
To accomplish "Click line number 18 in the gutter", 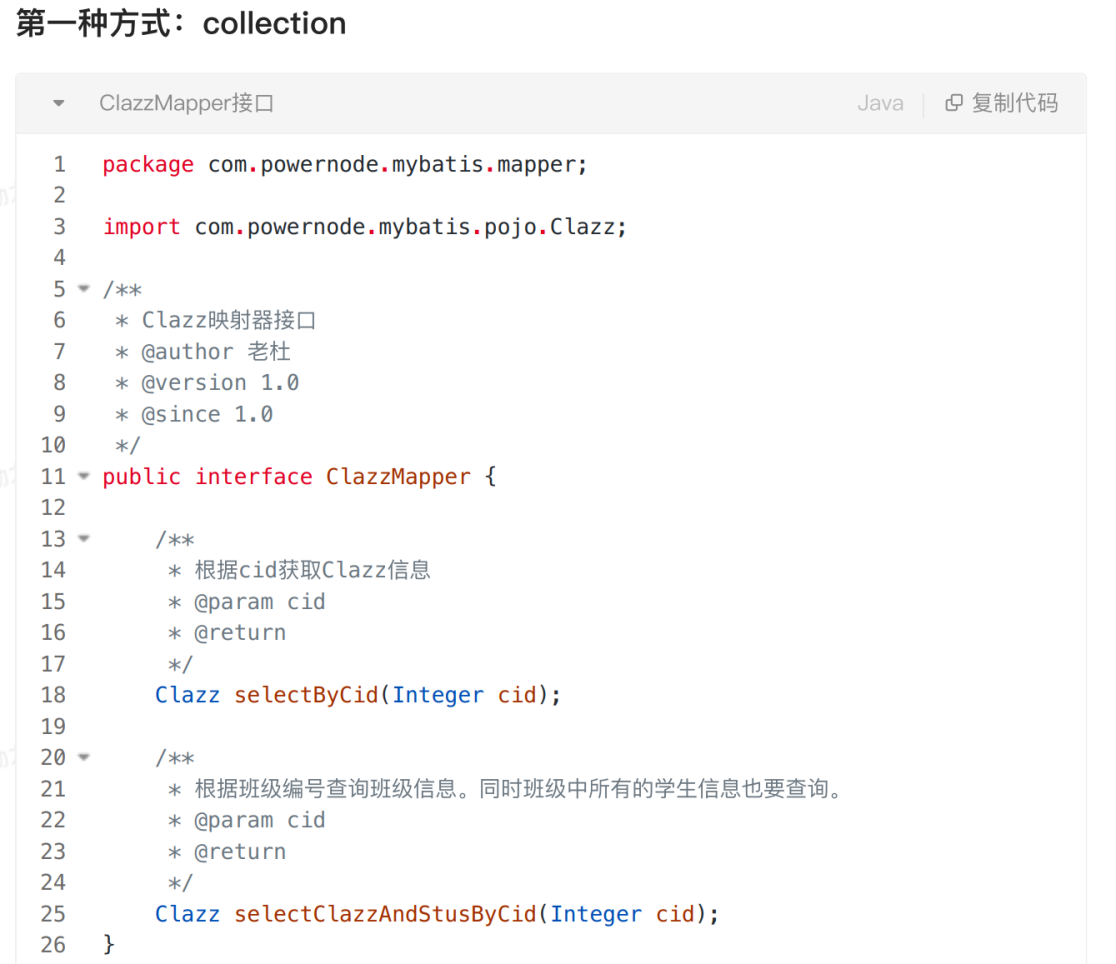I will click(53, 695).
